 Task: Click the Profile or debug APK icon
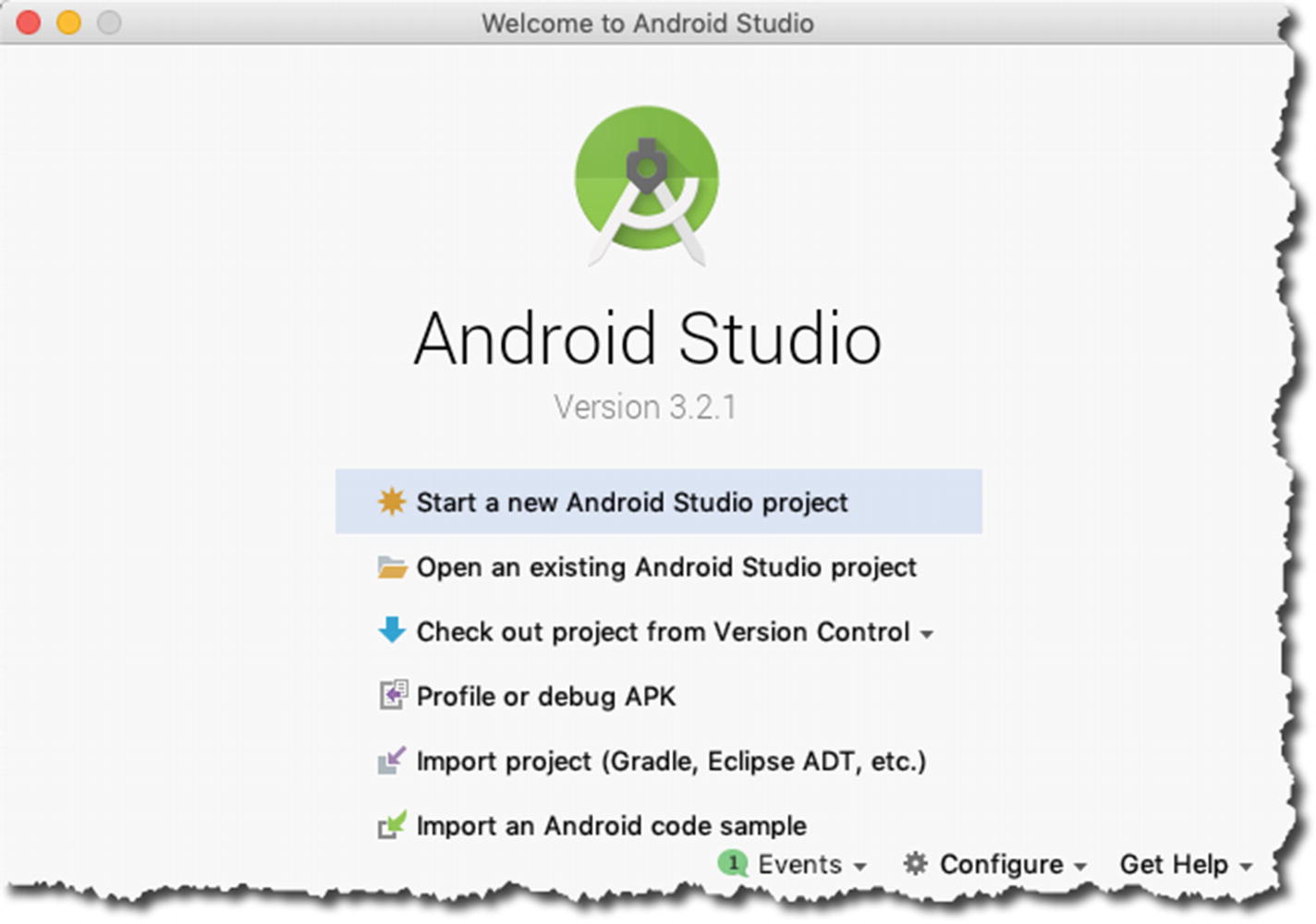392,695
